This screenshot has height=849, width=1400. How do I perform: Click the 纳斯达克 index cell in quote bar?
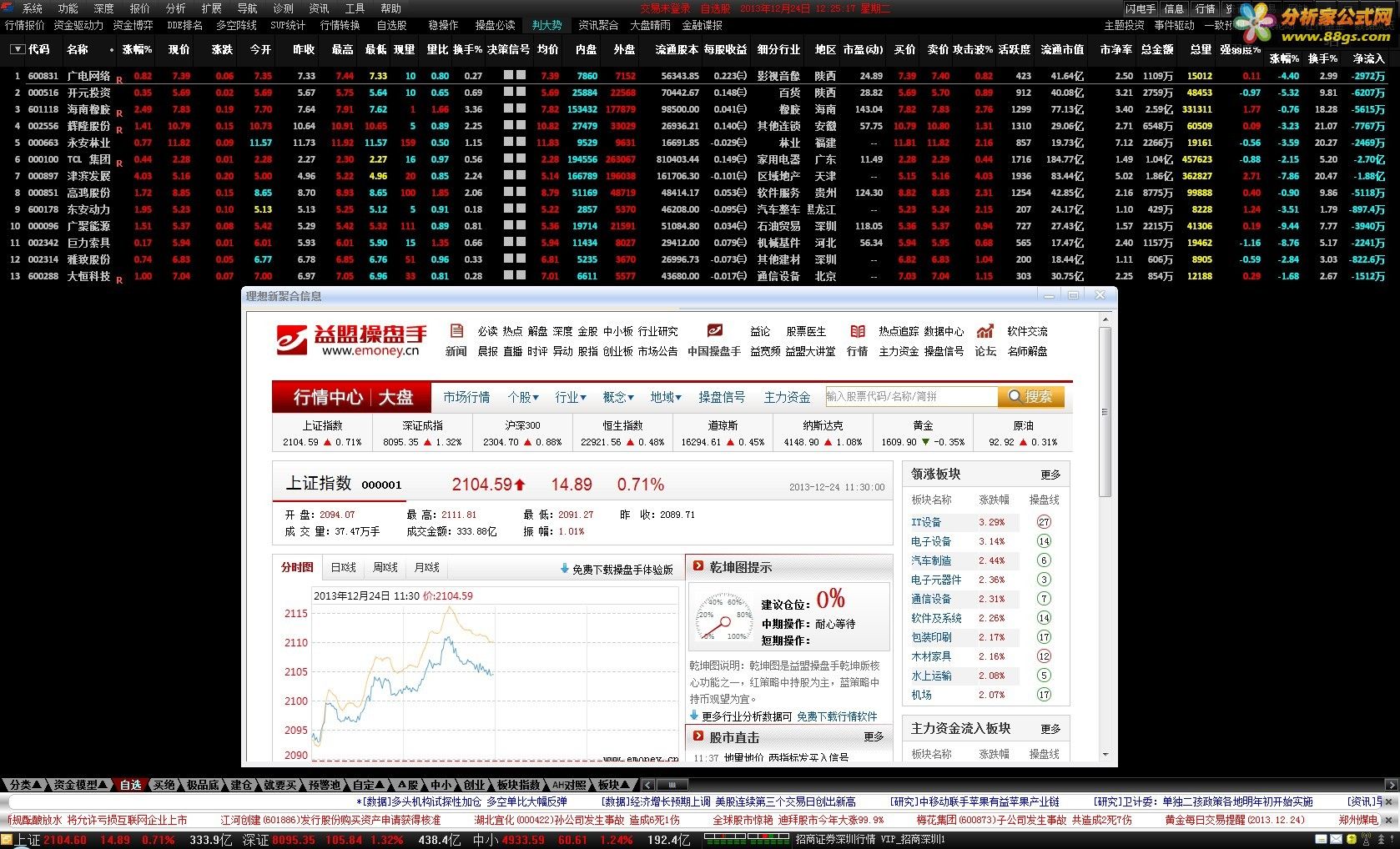coord(823,433)
